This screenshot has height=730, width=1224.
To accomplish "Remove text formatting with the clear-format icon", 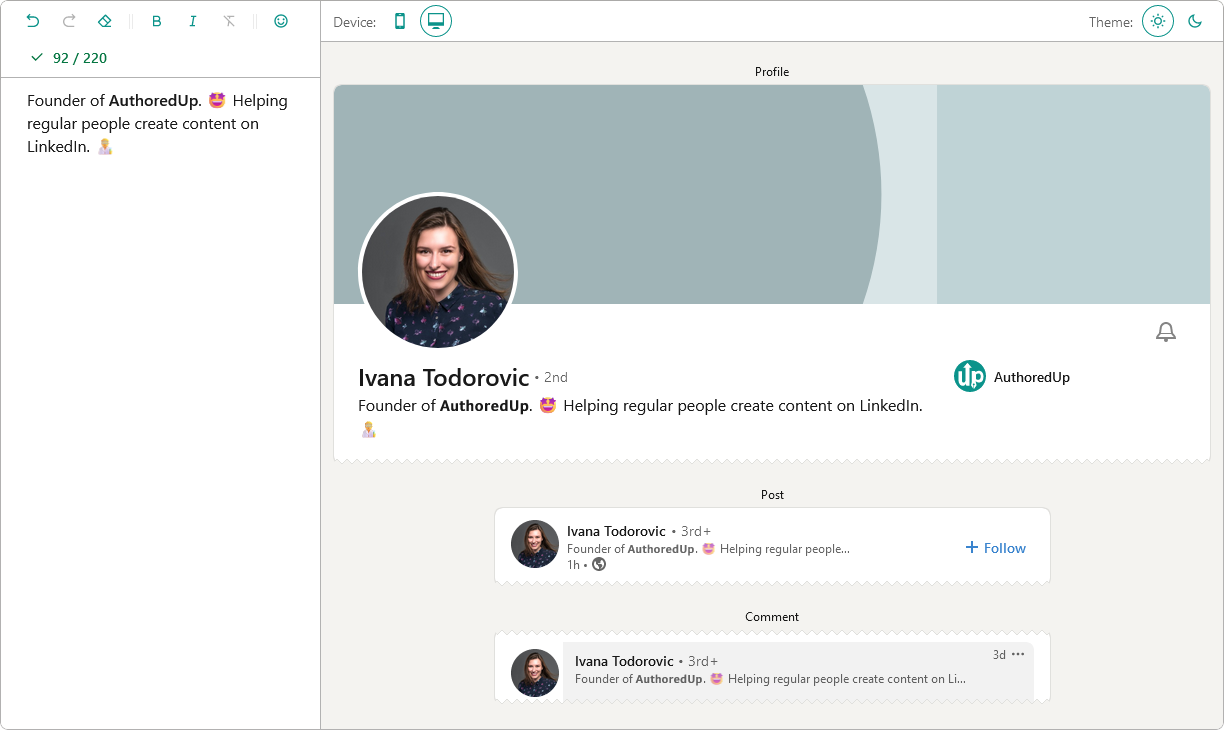I will tap(229, 20).
